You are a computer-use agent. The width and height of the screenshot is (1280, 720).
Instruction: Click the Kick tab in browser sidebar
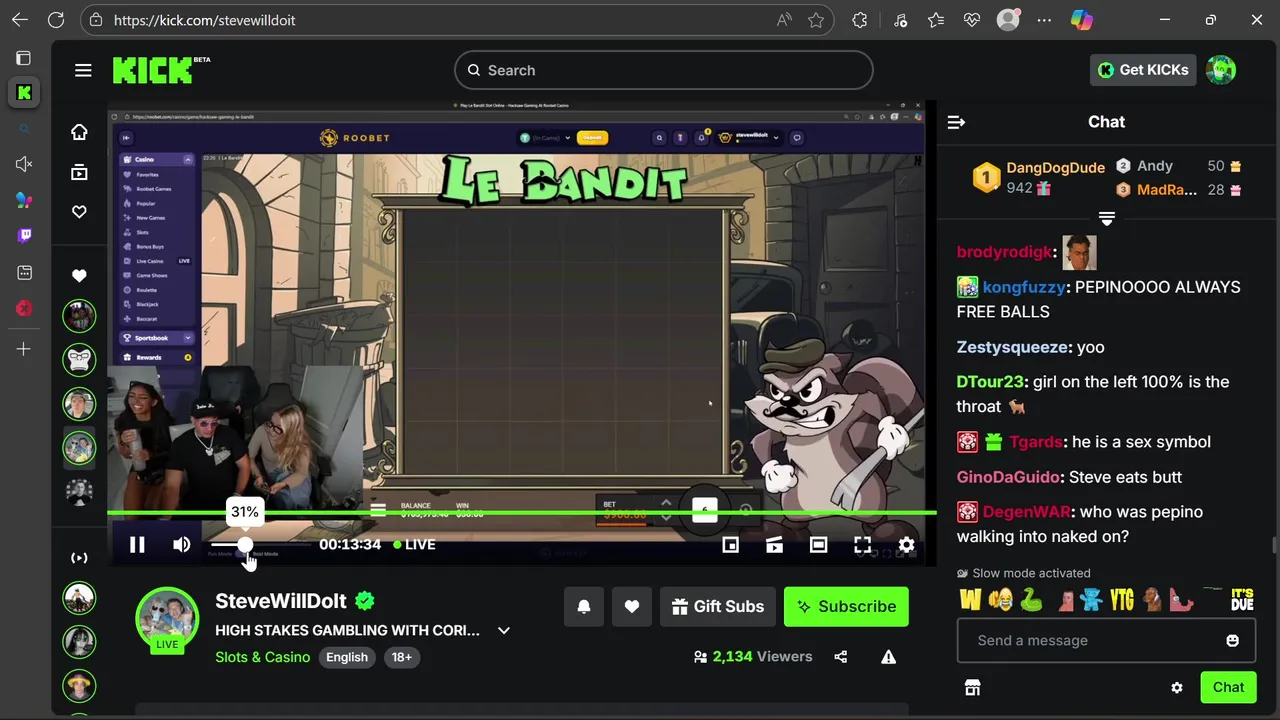24,93
